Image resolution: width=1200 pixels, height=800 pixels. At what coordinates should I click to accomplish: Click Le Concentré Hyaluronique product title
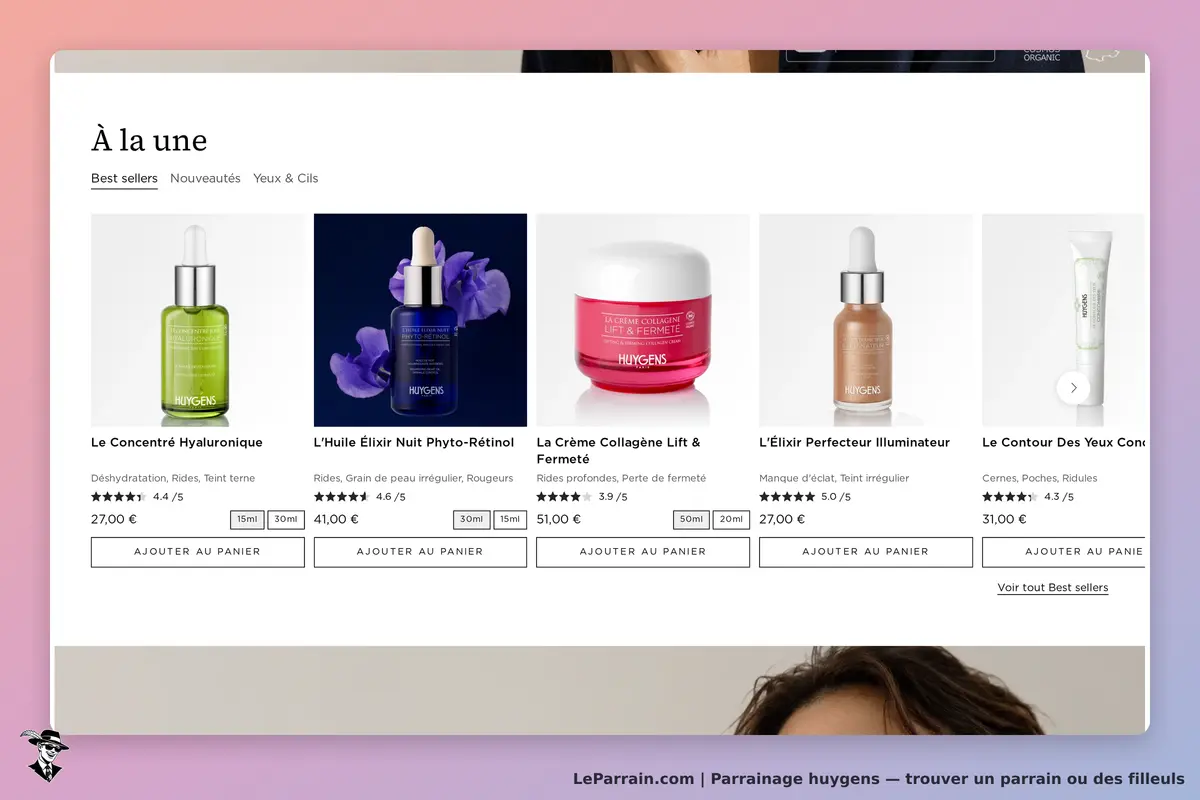[x=177, y=442]
